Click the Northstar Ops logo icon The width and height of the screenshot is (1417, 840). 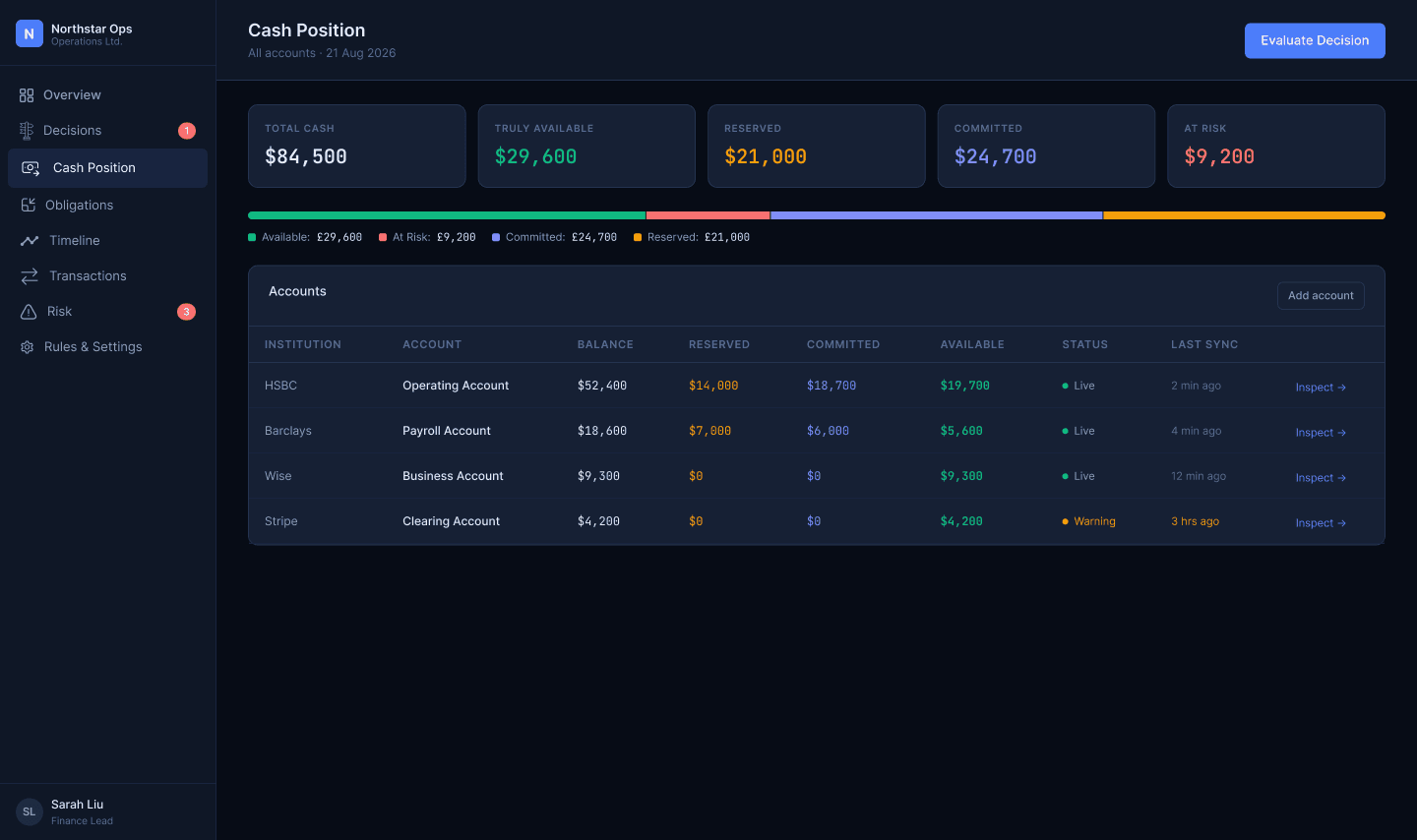30,33
